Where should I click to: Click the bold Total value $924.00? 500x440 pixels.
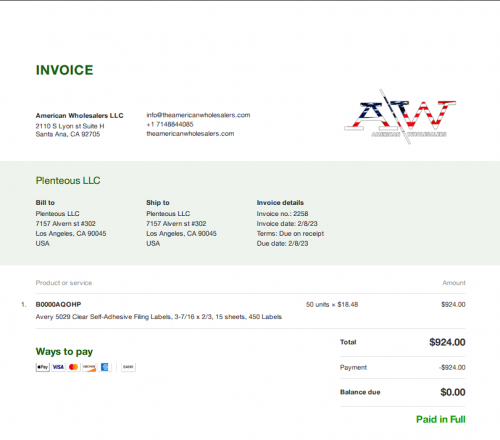[447, 342]
